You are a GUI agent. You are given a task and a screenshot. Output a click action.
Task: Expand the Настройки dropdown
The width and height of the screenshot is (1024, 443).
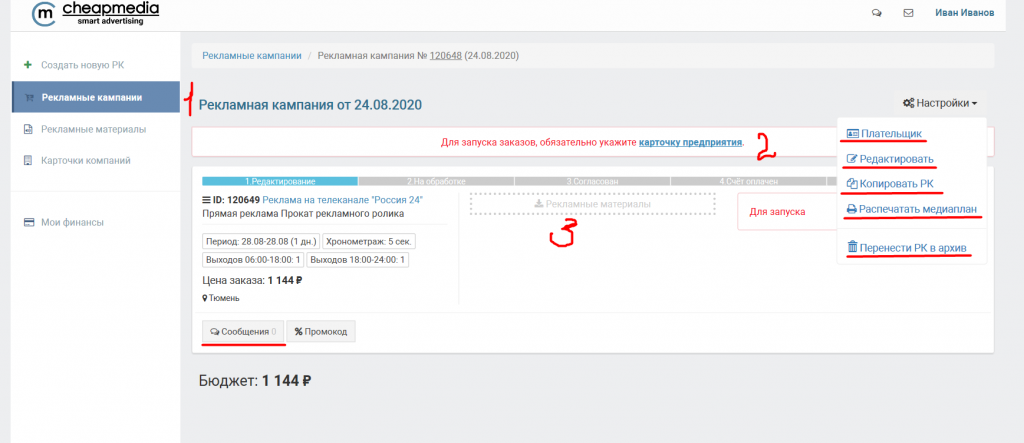point(939,102)
